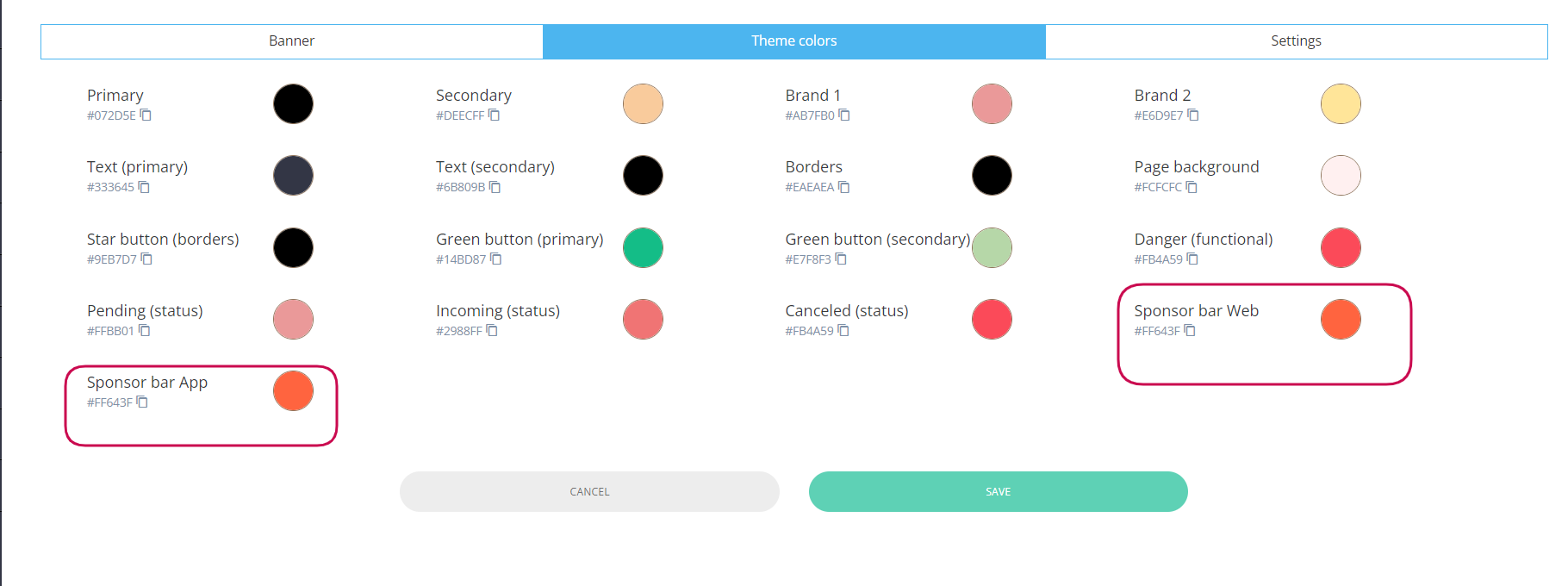This screenshot has height=586, width=1568.
Task: Open the Green button (secondary) swatch
Action: 992,248
